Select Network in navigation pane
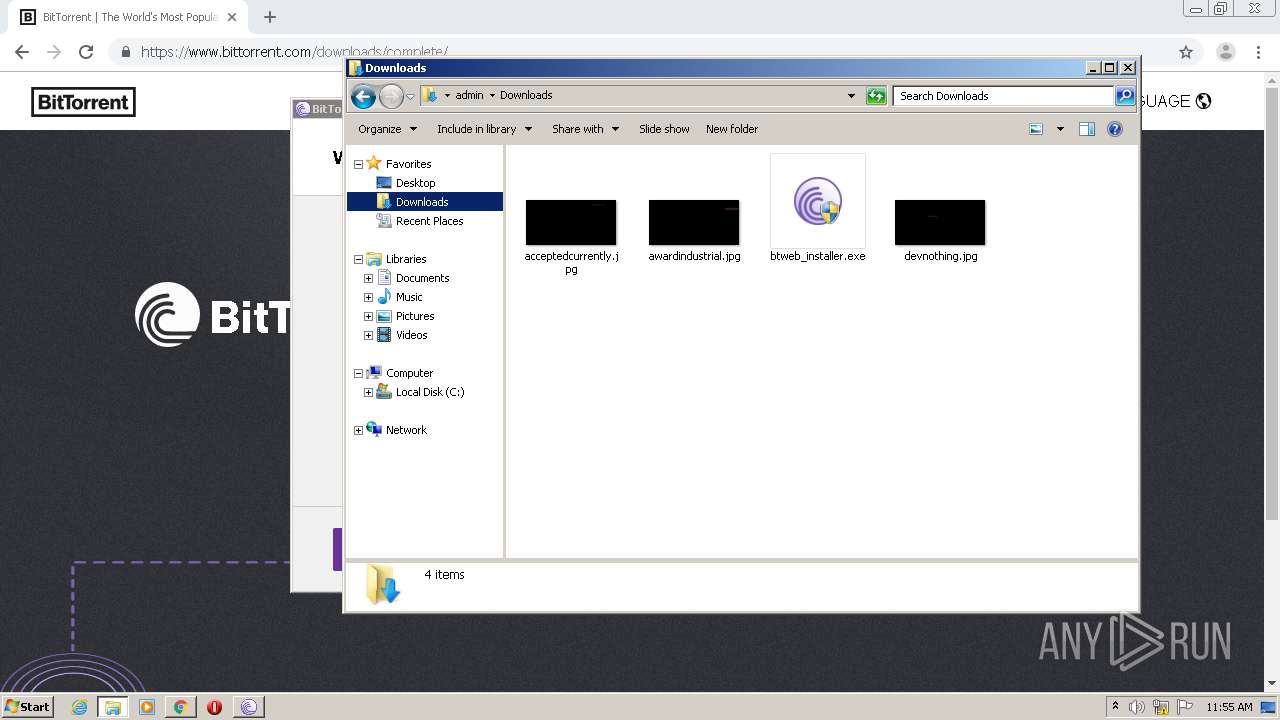Viewport: 1280px width, 720px height. pyautogui.click(x=406, y=430)
